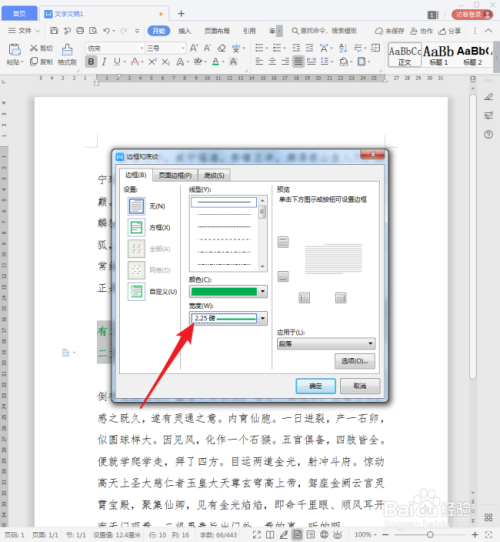Open the Apply To (应用于) dropdown
The height and width of the screenshot is (542, 500).
[326, 344]
